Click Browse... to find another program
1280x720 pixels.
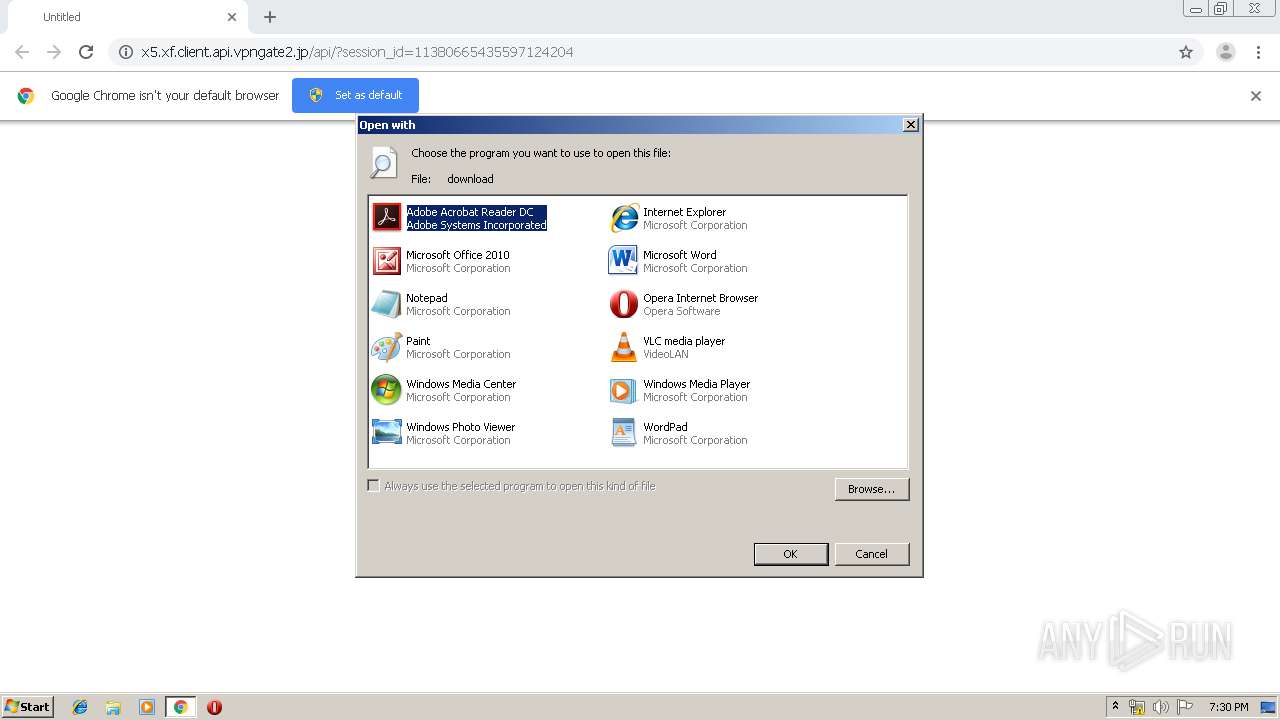(872, 489)
